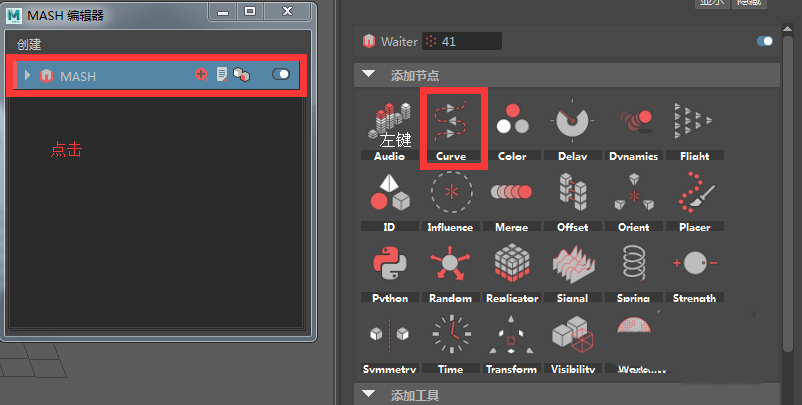
Task: Click the cubes icon on MASH row
Action: pos(241,75)
